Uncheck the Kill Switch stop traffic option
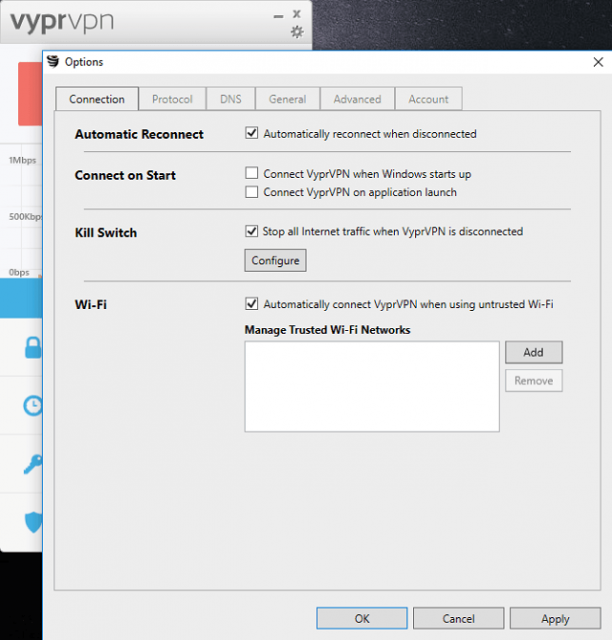The image size is (612, 640). [x=252, y=231]
